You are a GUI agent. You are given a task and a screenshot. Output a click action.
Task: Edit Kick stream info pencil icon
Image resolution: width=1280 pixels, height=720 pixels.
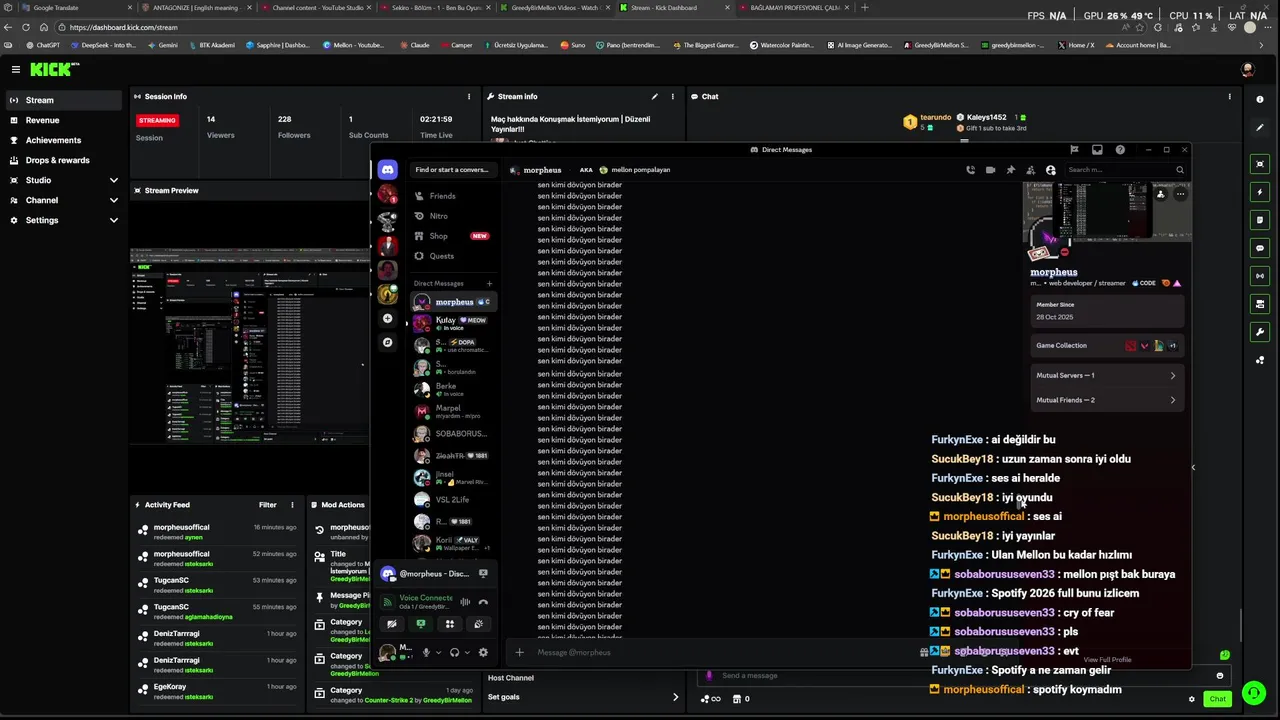[x=655, y=97]
